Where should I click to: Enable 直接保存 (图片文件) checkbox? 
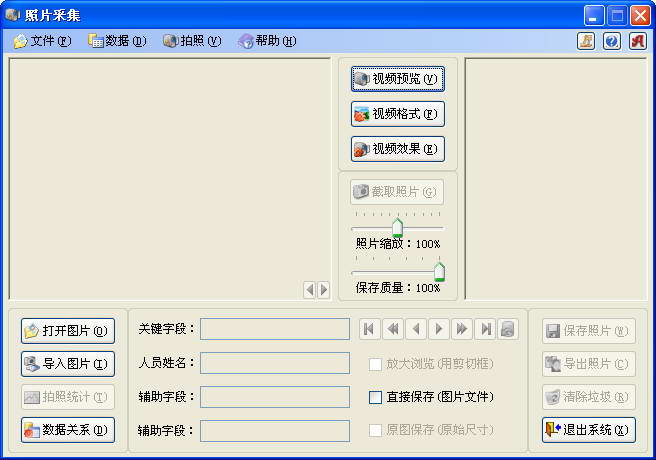pos(375,397)
